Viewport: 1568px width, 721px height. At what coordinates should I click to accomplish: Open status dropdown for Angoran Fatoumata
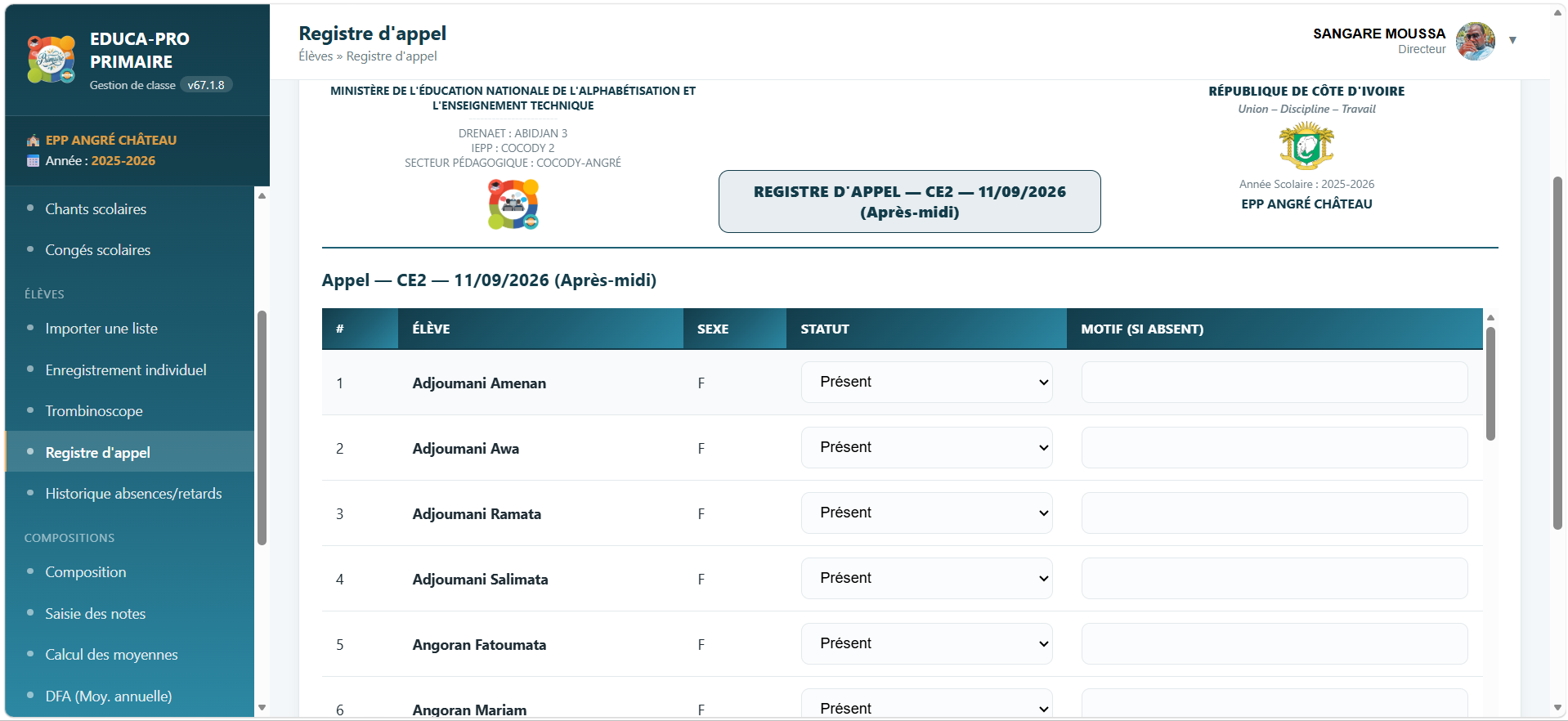pyautogui.click(x=926, y=644)
